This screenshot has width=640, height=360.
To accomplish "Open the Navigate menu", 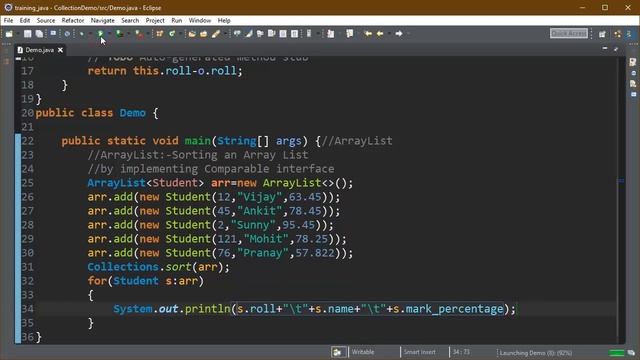I will pyautogui.click(x=102, y=20).
